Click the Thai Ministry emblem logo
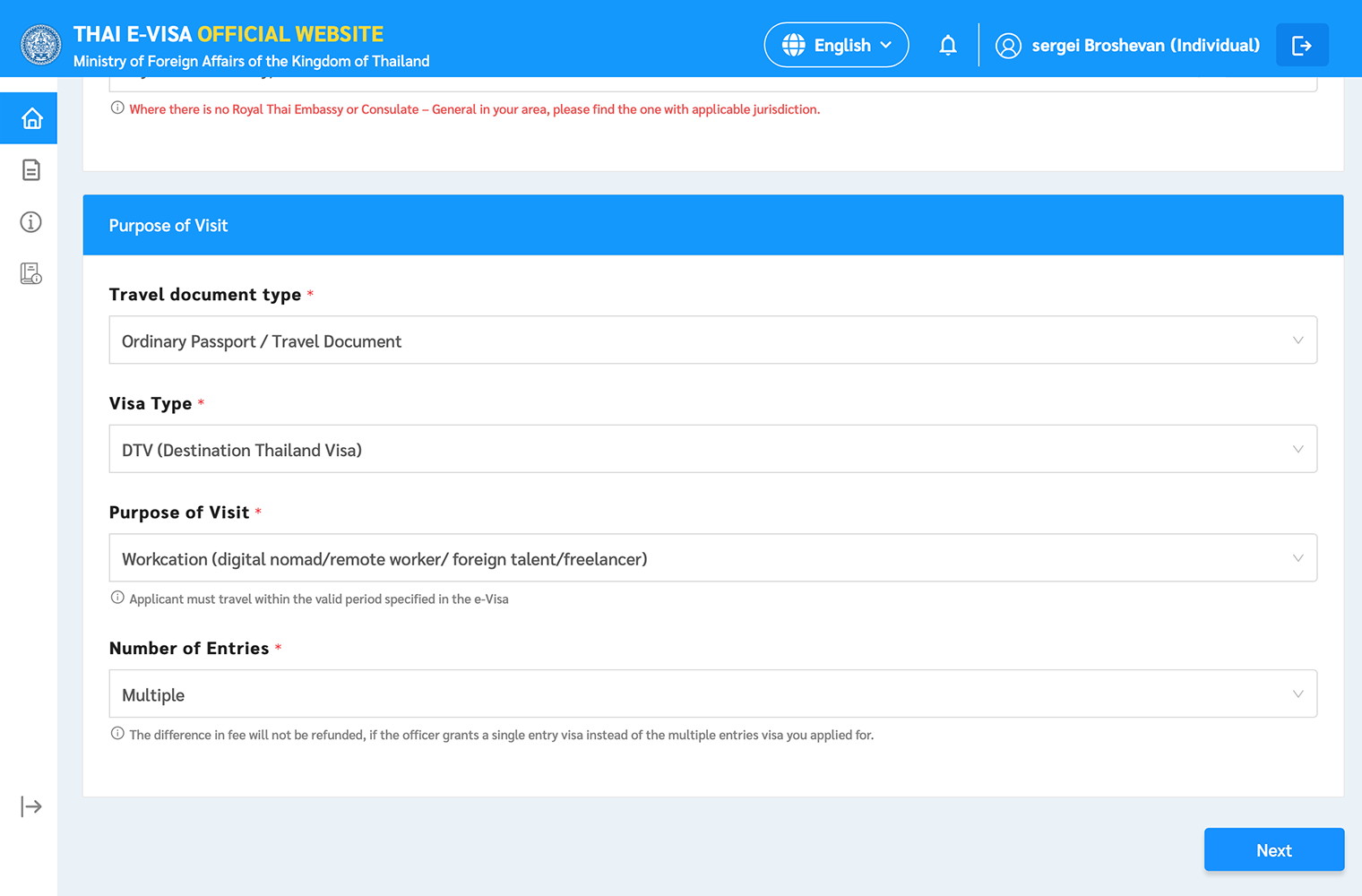Image resolution: width=1362 pixels, height=896 pixels. [x=41, y=45]
